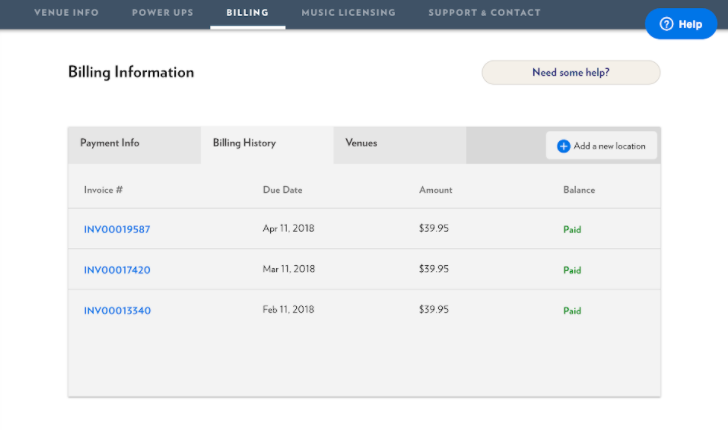Add a new location
The image size is (728, 430).
(x=601, y=146)
